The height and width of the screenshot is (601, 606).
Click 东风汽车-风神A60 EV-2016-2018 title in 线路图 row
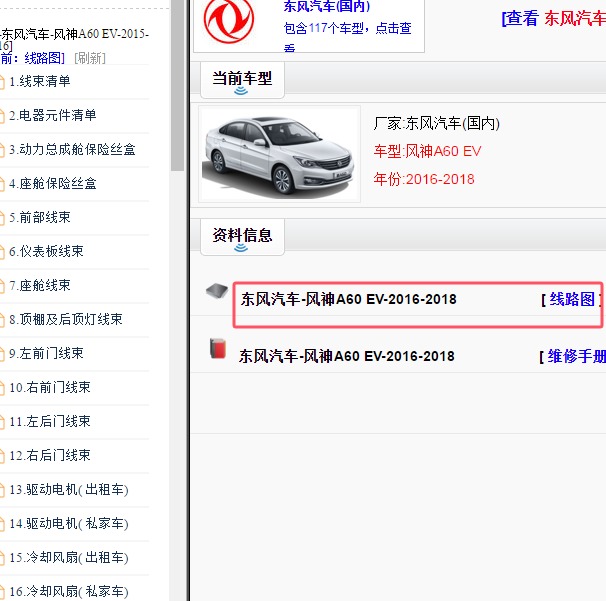coord(349,299)
